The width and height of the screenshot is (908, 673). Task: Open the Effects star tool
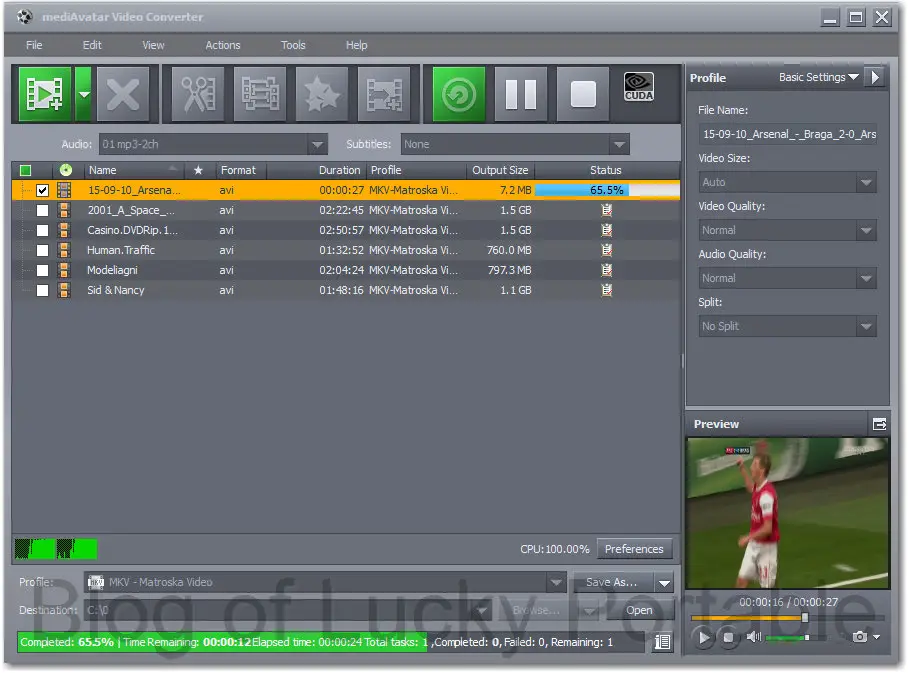click(322, 94)
